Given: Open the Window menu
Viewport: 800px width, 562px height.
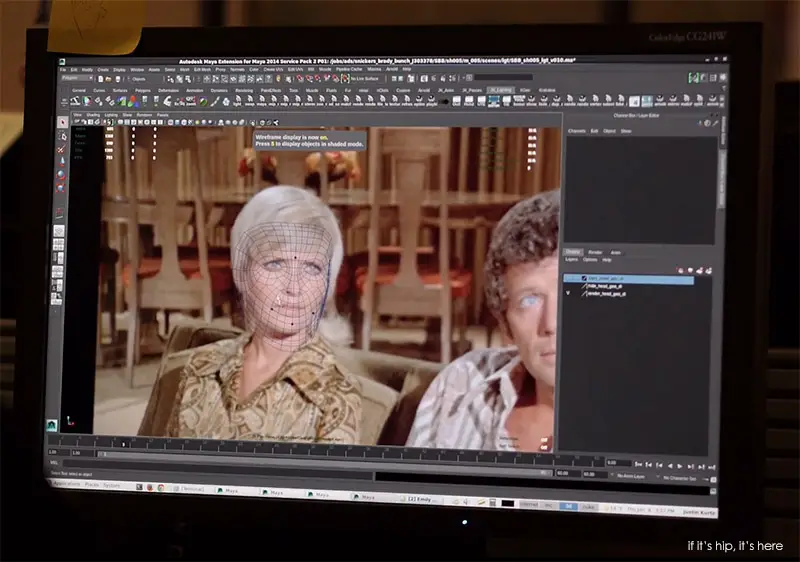Looking at the screenshot, I should point(137,69).
